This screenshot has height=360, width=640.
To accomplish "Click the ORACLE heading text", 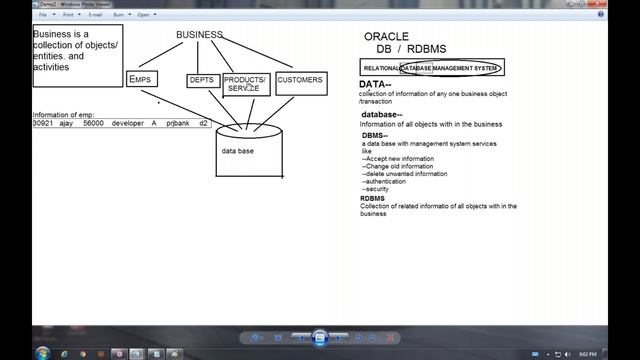I will click(386, 37).
